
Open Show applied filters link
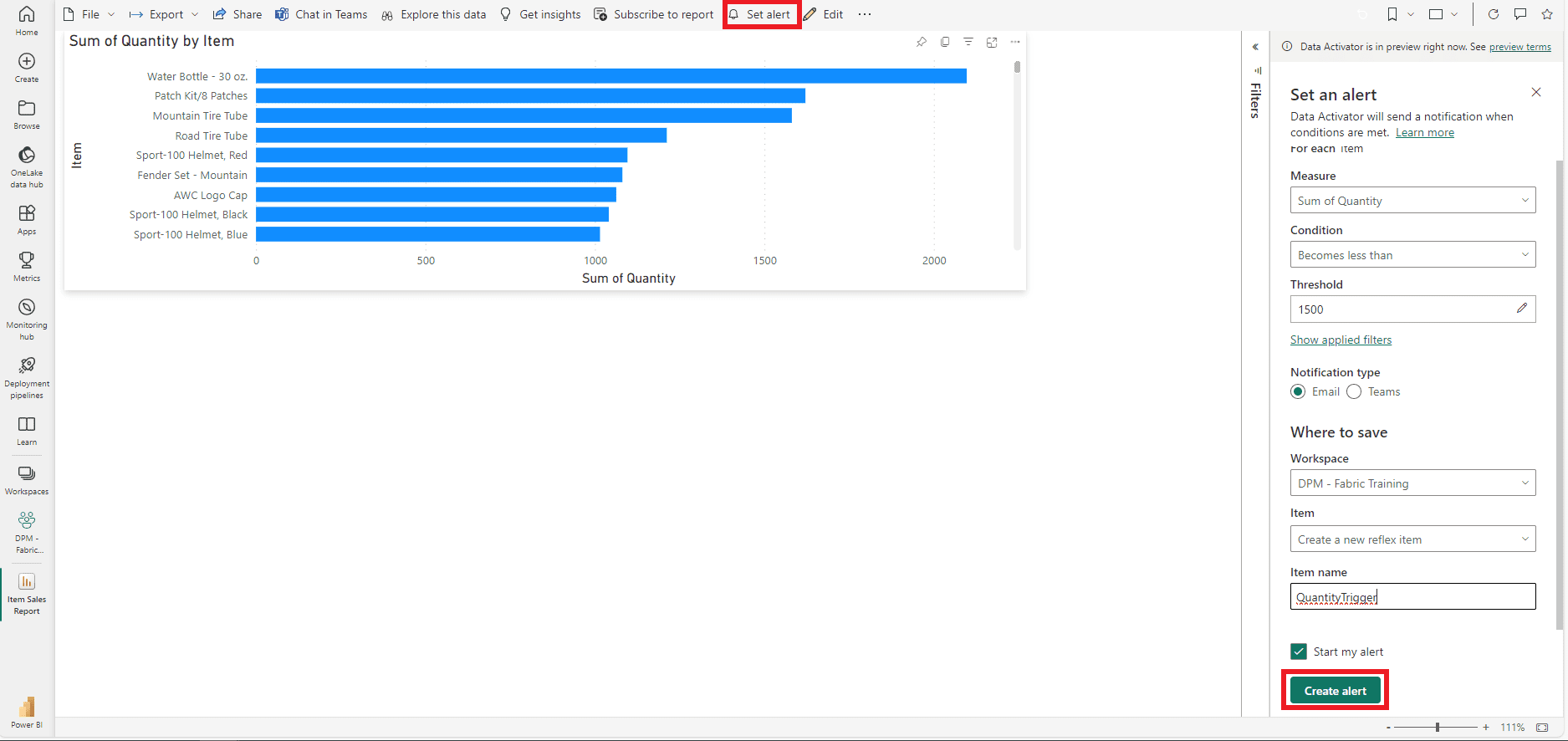pos(1341,340)
